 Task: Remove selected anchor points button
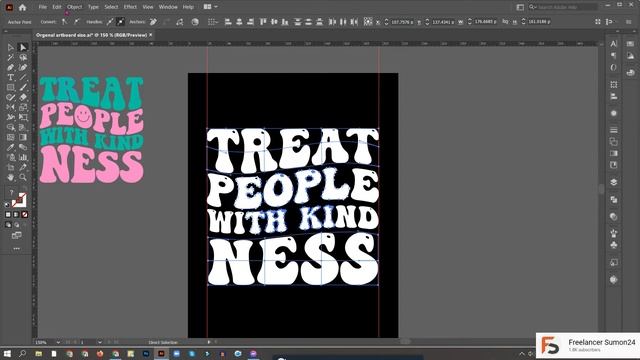(x=153, y=22)
